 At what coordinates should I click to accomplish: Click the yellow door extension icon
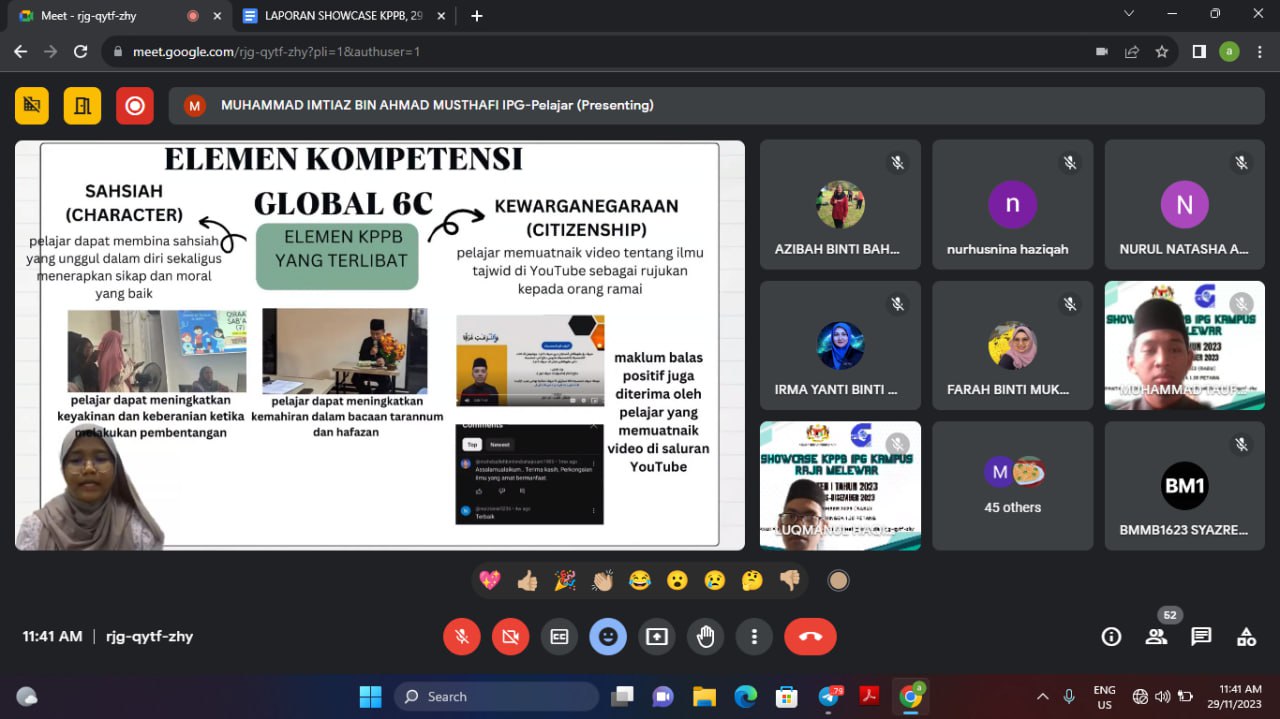(x=82, y=106)
